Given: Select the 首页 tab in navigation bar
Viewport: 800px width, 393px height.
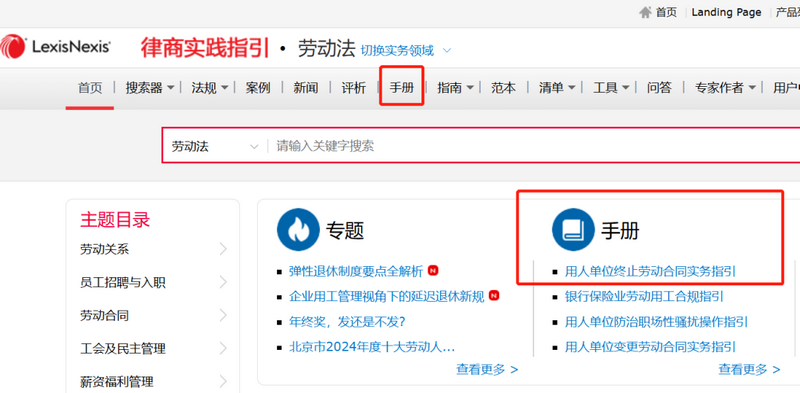Looking at the screenshot, I should tap(90, 88).
